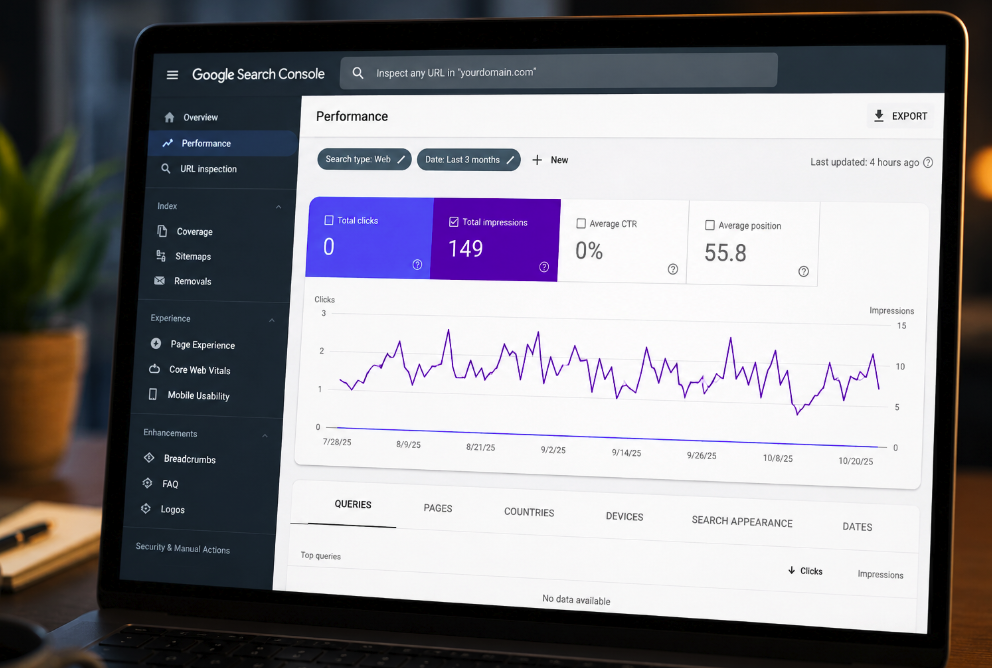992x668 pixels.
Task: Open the Core Web Vitals report
Action: [199, 370]
